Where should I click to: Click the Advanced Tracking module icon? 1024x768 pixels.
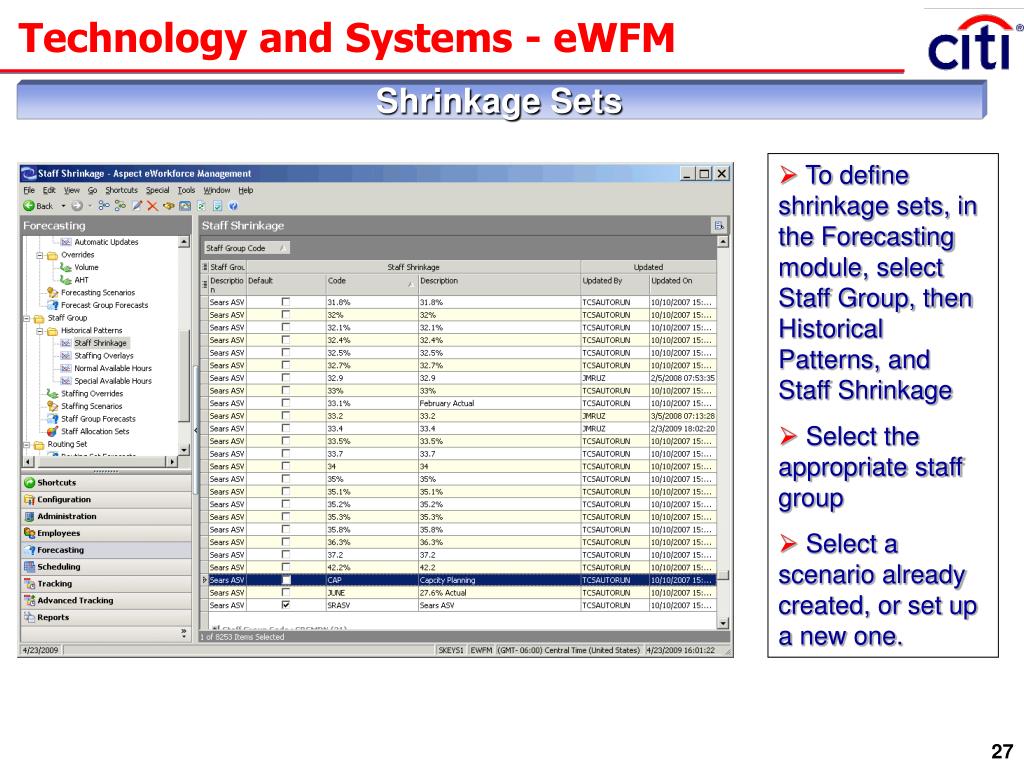(x=29, y=601)
